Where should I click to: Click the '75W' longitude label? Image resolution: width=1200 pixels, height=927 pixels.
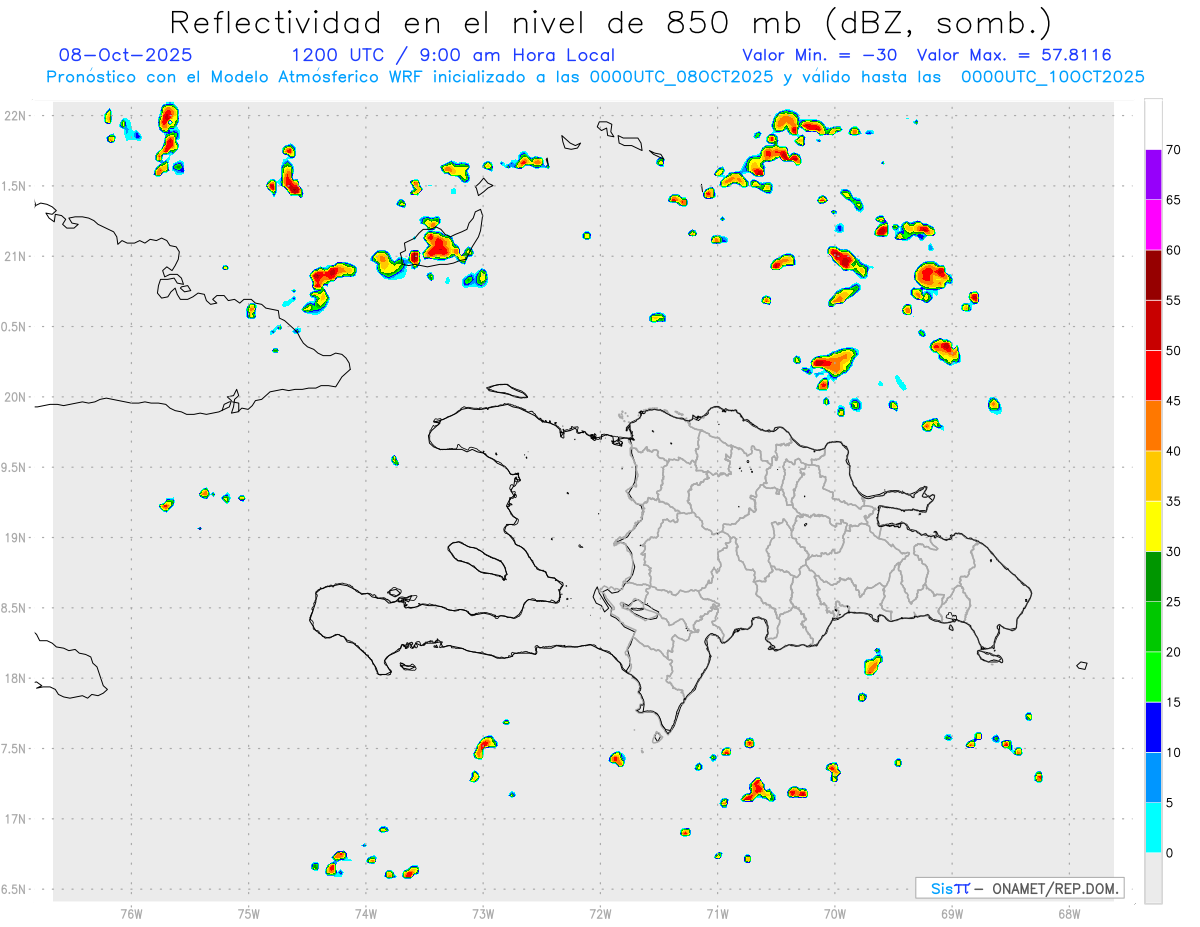[x=249, y=913]
